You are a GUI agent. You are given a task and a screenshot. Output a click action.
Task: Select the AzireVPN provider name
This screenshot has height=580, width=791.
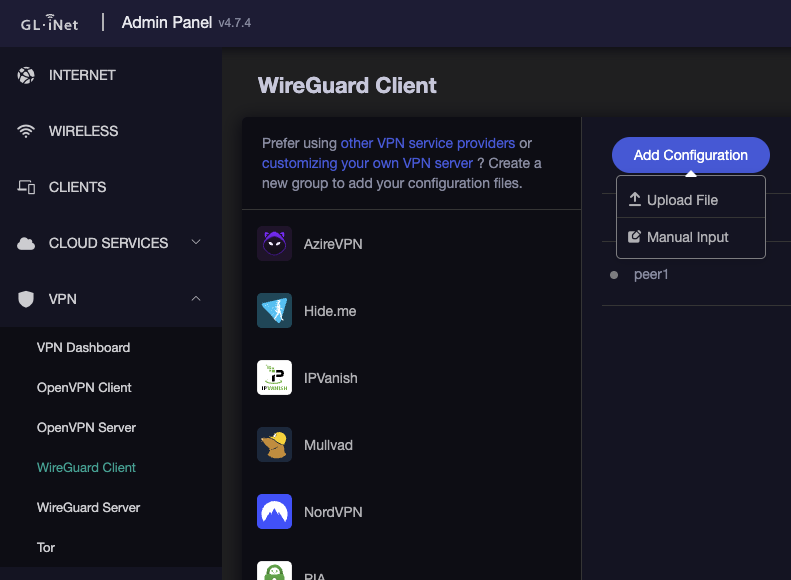click(x=333, y=244)
